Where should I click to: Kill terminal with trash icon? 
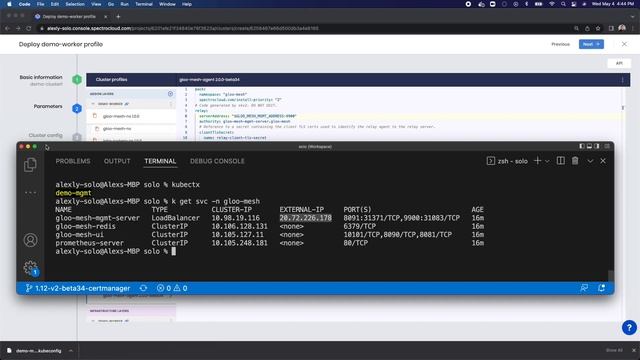click(575, 161)
